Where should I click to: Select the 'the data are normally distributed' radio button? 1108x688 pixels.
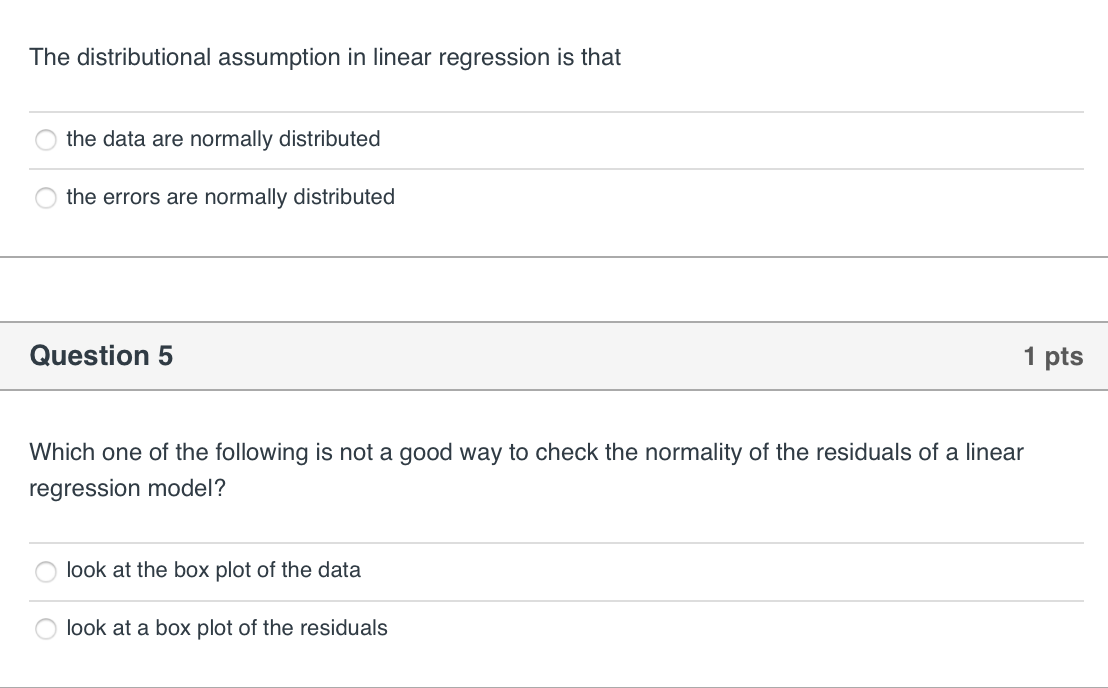coord(46,140)
